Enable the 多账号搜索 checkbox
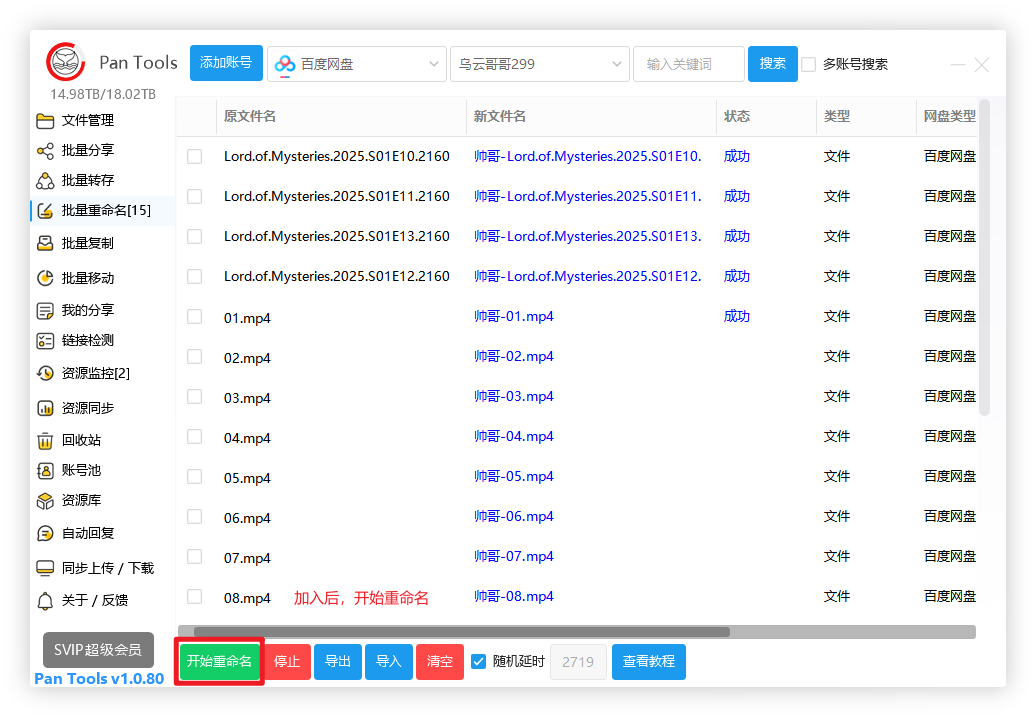Screen dimensions: 1036x717 809,64
